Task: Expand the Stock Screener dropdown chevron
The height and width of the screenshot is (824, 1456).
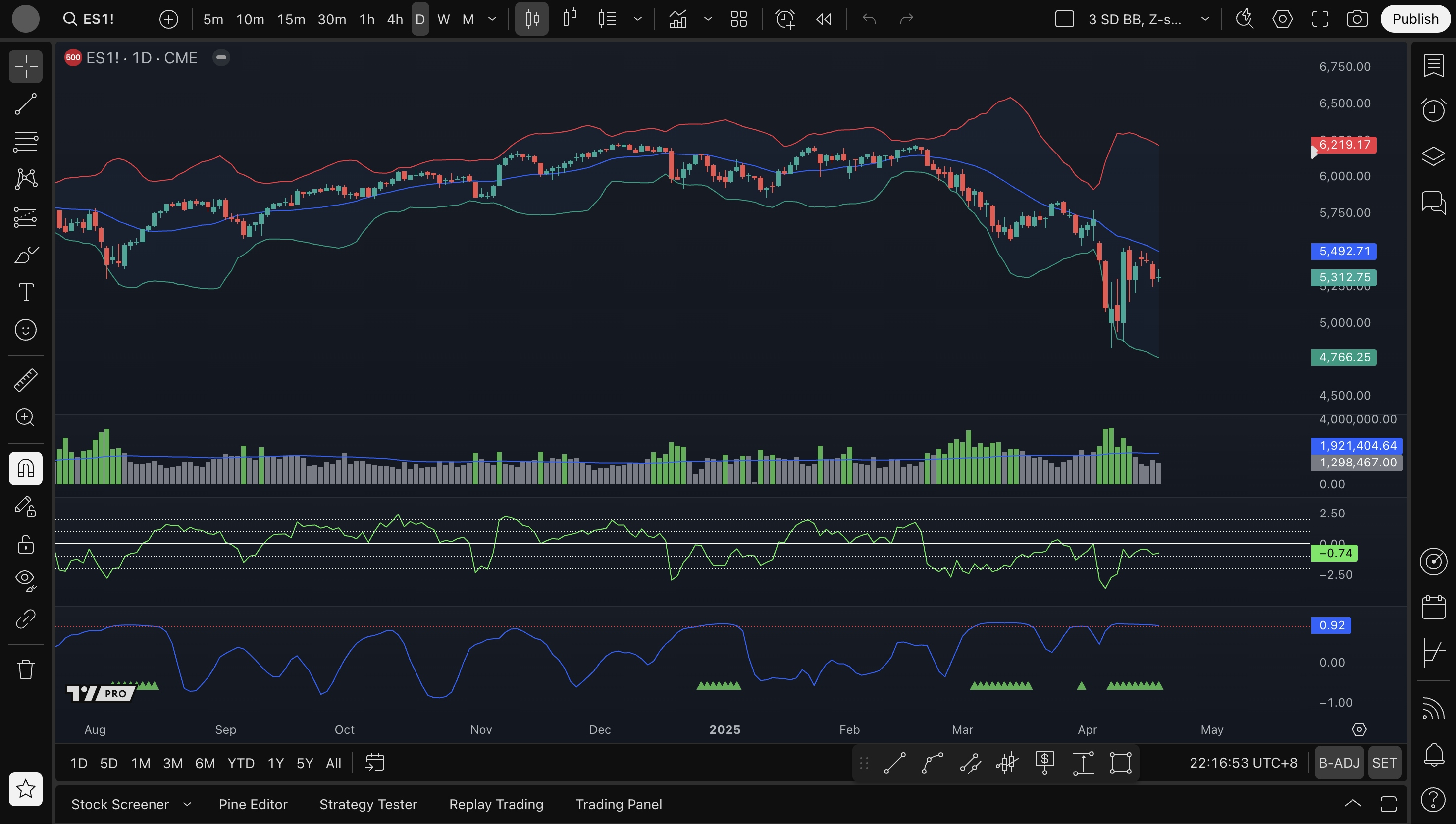Action: point(187,804)
